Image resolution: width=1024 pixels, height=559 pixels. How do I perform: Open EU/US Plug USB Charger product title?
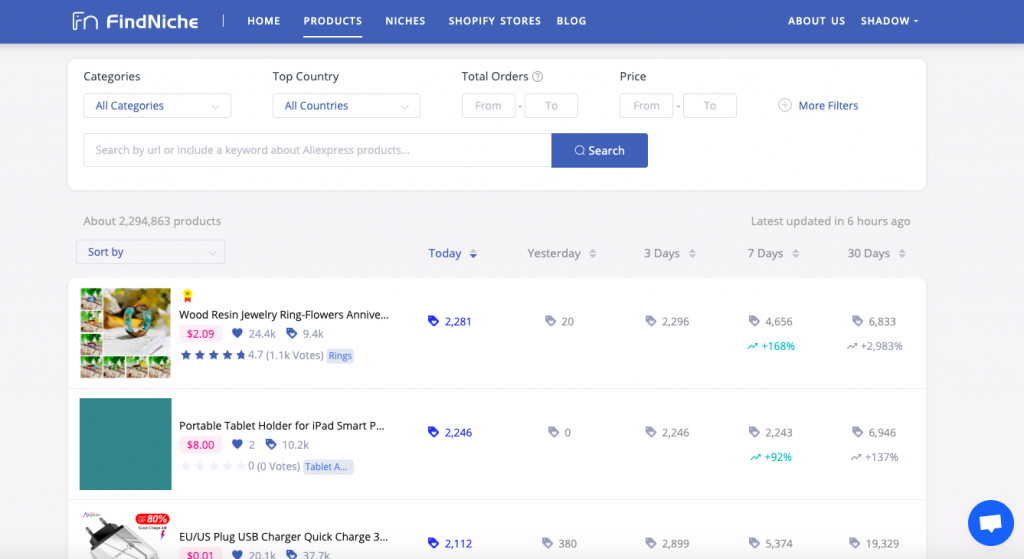pyautogui.click(x=283, y=537)
